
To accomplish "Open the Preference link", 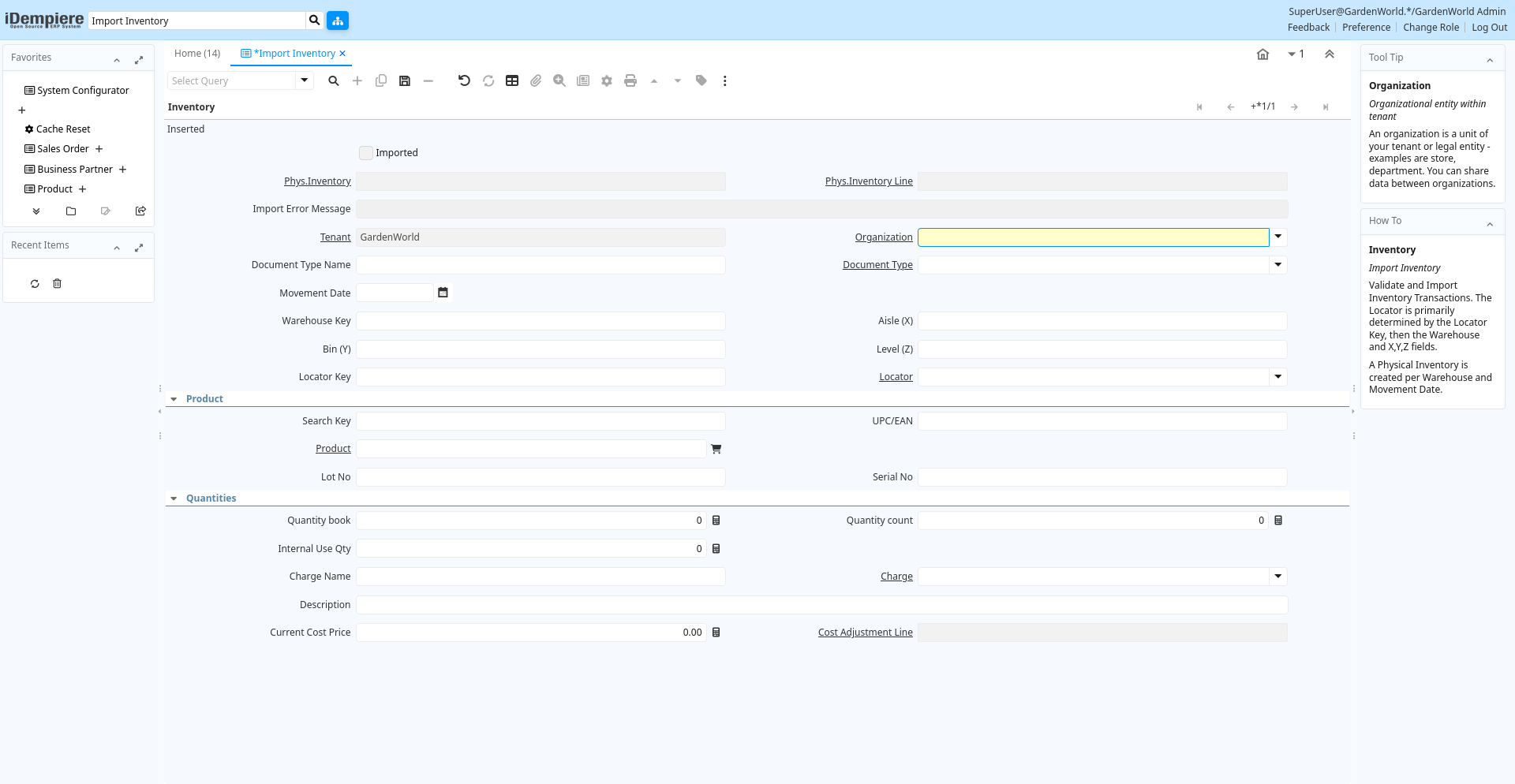I will click(1366, 28).
